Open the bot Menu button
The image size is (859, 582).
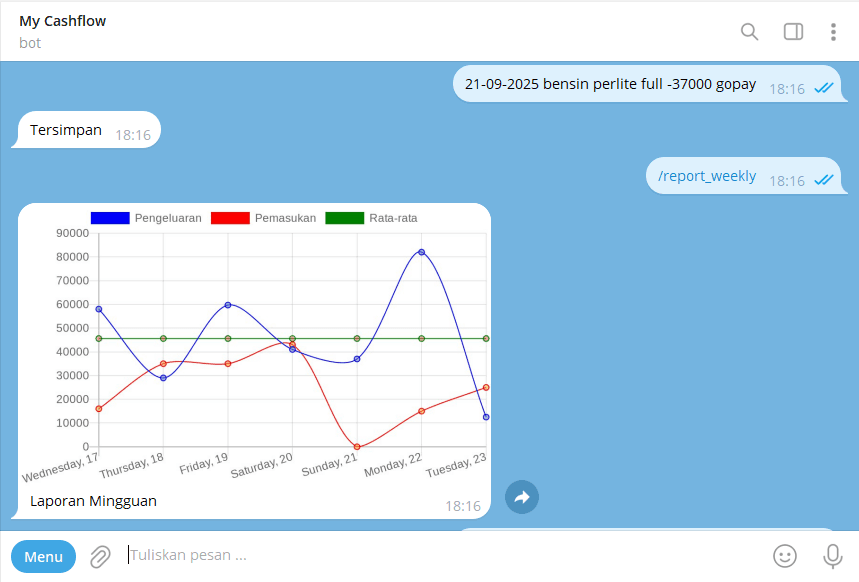(43, 556)
